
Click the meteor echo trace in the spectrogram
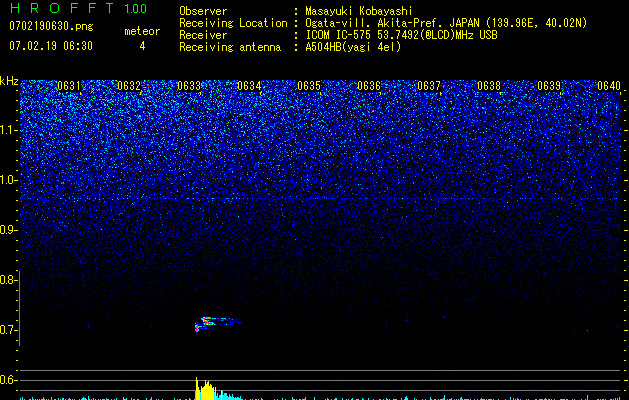tap(217, 323)
